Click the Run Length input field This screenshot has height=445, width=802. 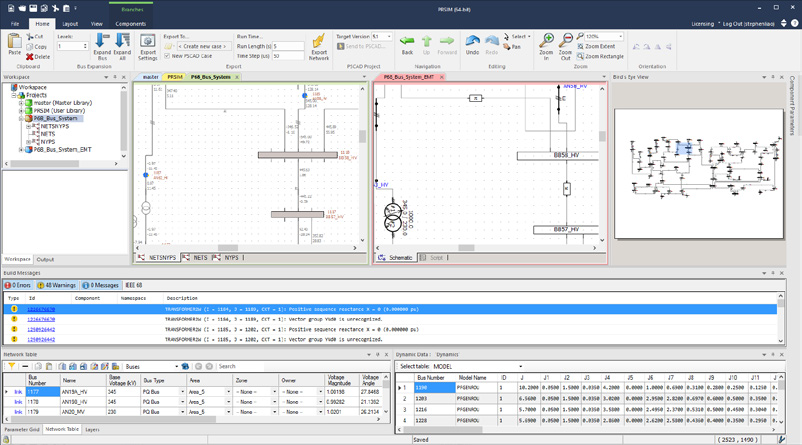point(288,46)
